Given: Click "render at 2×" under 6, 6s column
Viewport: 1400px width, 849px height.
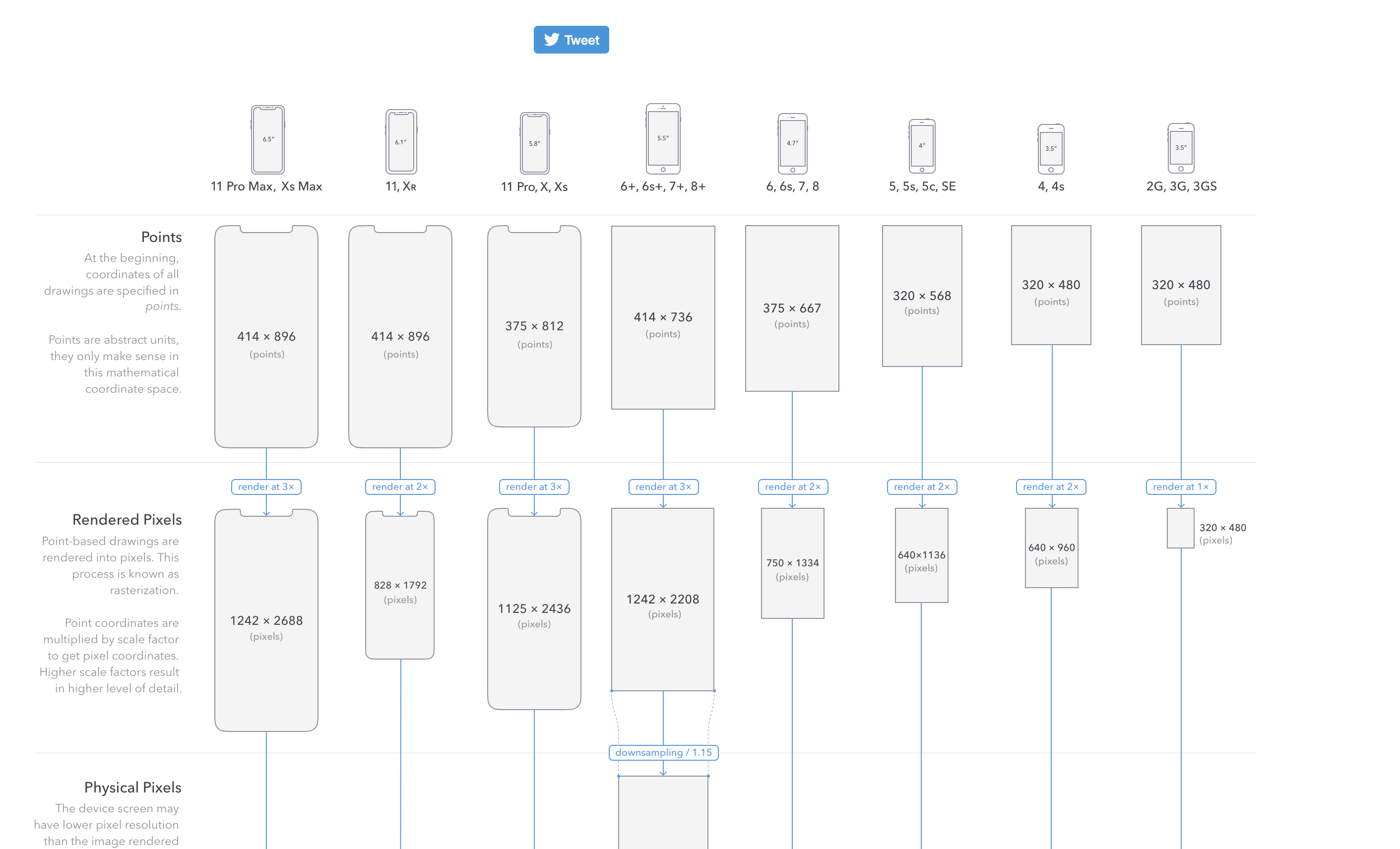Looking at the screenshot, I should coord(793,486).
